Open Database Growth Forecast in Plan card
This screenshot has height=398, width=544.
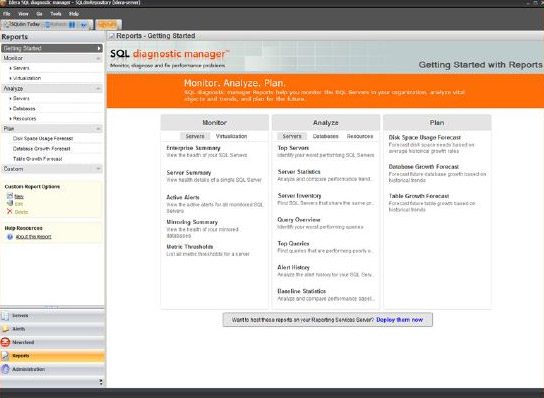click(424, 167)
